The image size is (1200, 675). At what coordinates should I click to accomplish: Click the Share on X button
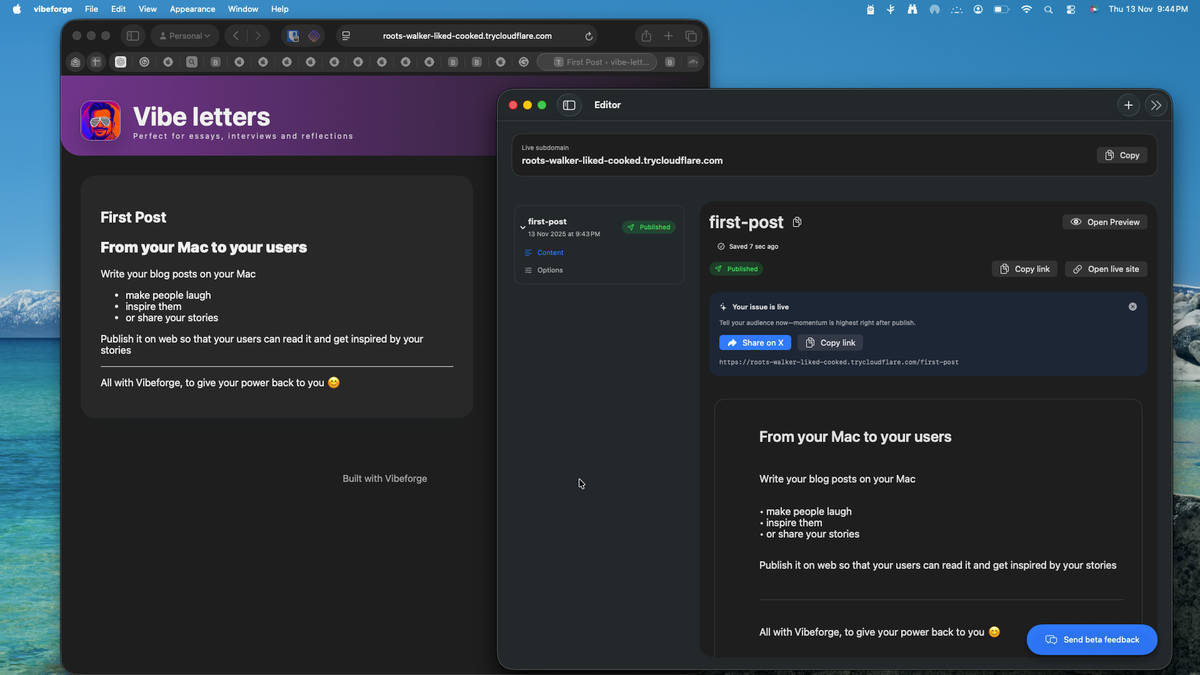pyautogui.click(x=755, y=343)
